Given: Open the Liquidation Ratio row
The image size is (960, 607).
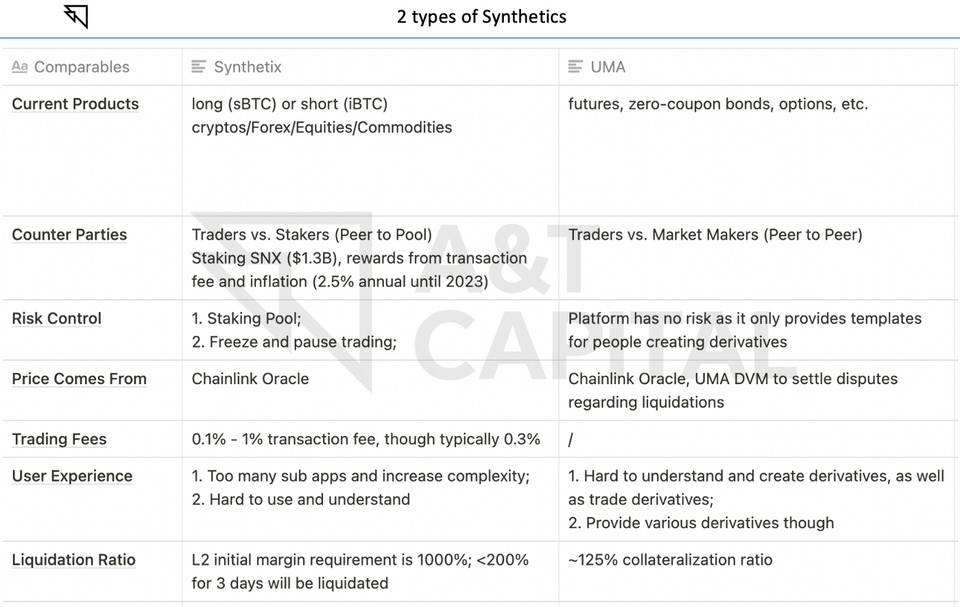Looking at the screenshot, I should (x=73, y=560).
